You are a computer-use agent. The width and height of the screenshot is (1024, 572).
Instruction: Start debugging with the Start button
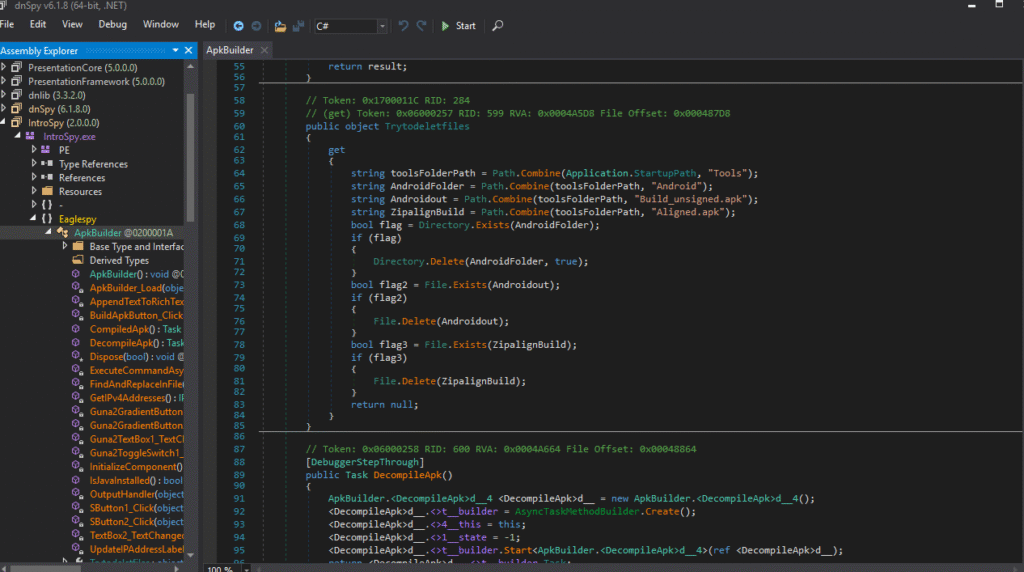coord(458,25)
